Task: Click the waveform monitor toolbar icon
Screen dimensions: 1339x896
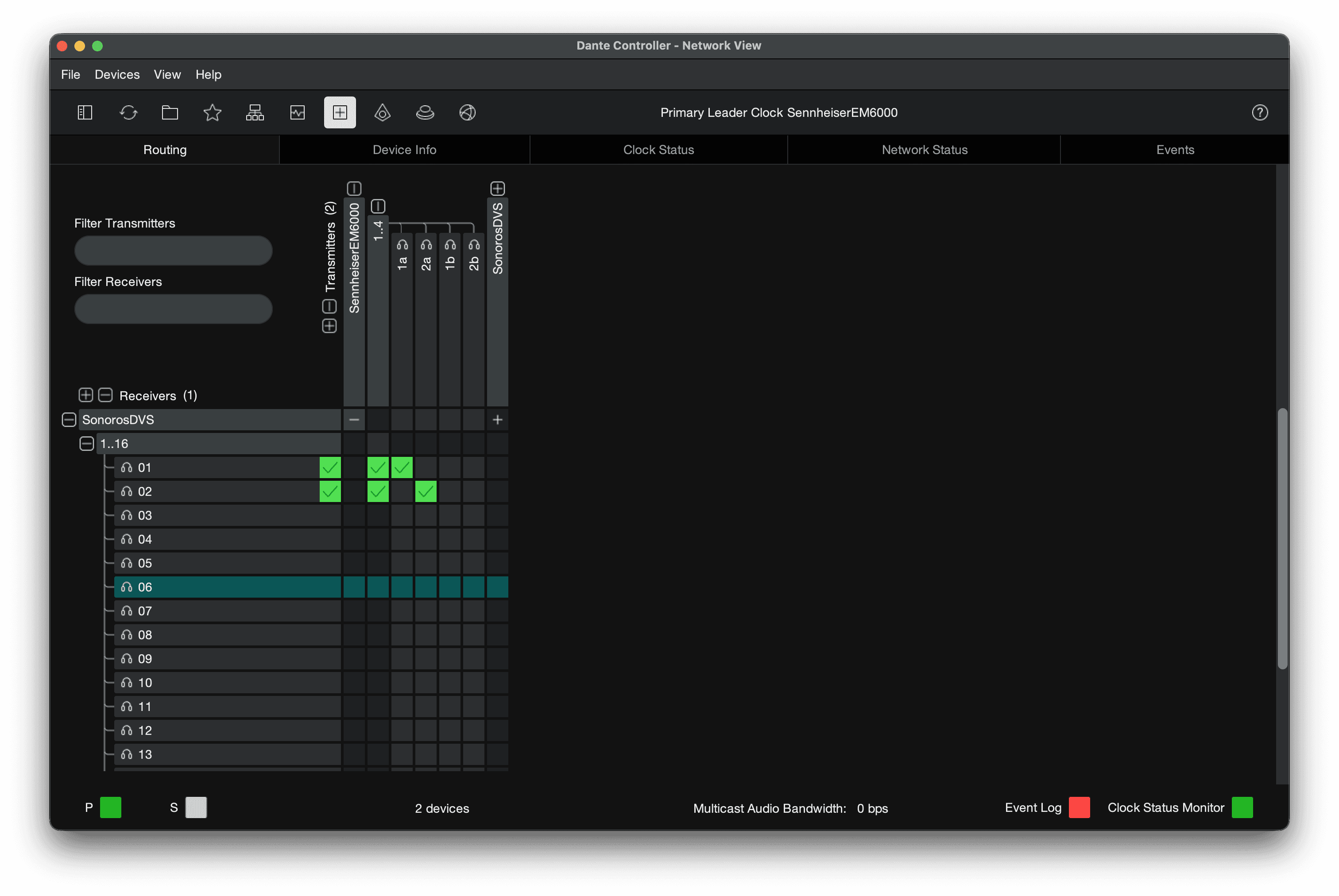Action: pos(297,112)
